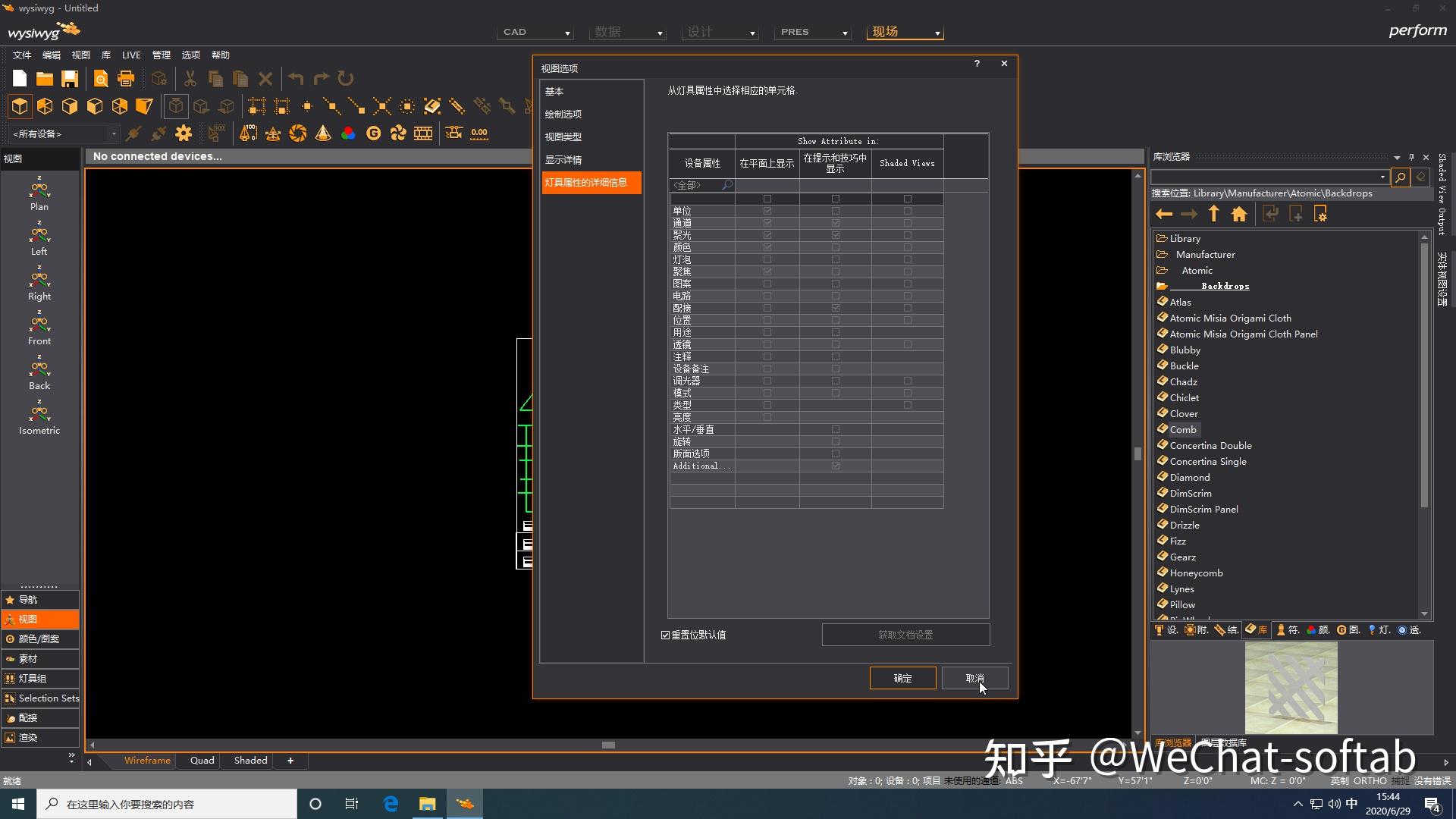The height and width of the screenshot is (819, 1456).
Task: Select 绘制选项 in the dialog sidebar
Action: [563, 115]
